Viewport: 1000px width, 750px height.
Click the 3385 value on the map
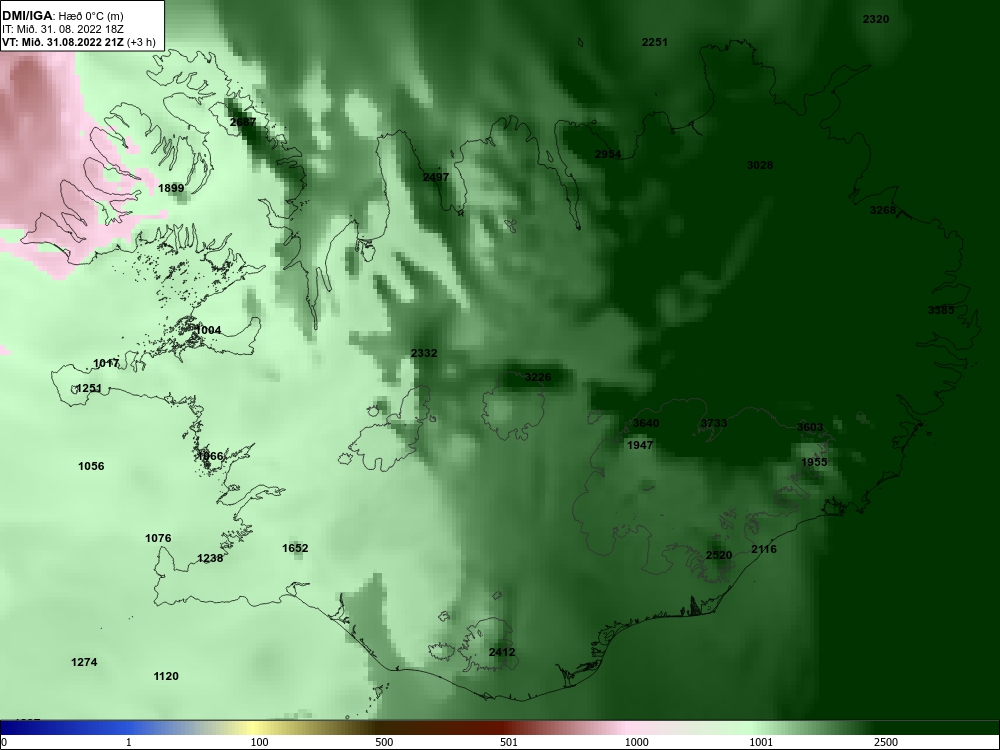click(x=941, y=310)
